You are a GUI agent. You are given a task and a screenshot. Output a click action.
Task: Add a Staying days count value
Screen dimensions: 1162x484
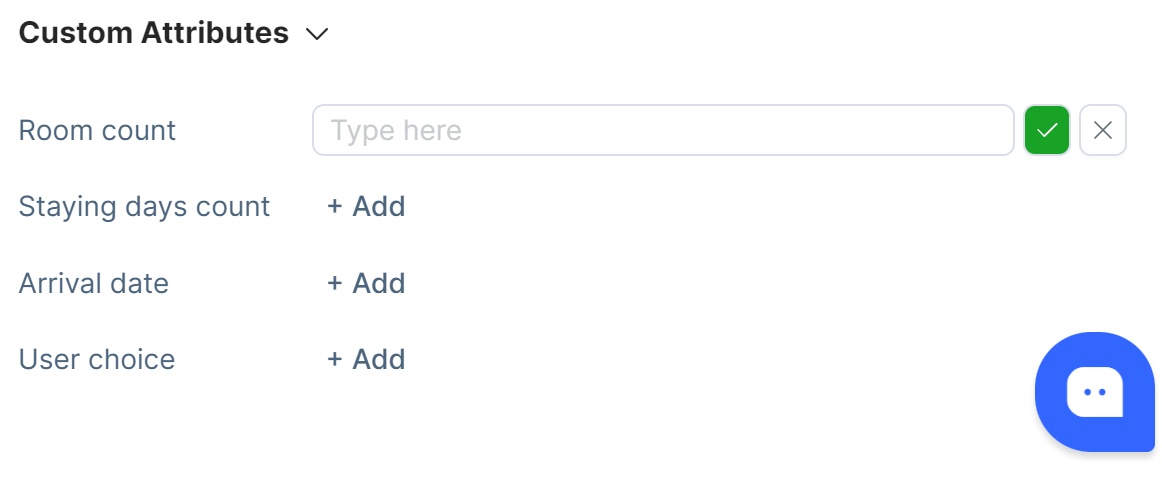click(366, 206)
